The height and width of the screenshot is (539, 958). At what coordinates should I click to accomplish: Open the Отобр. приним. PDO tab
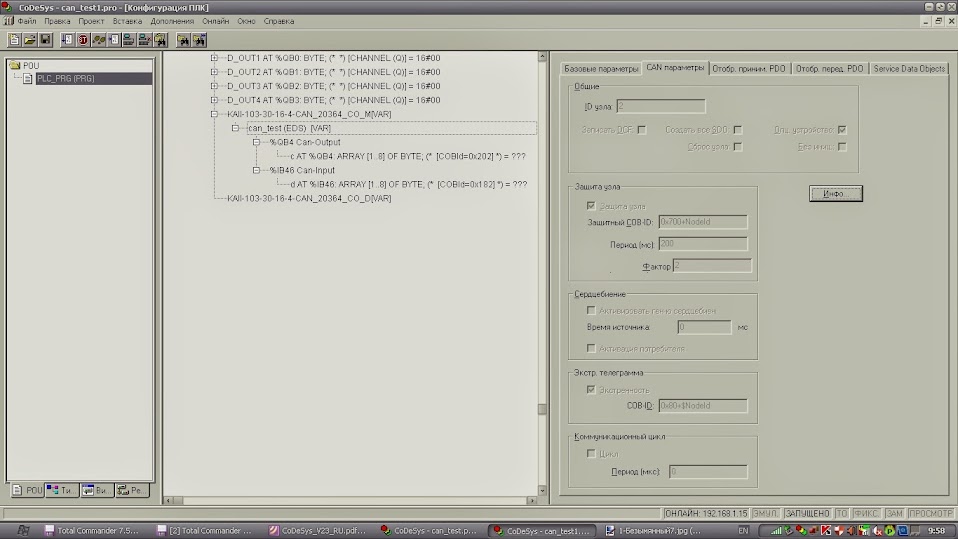pos(749,68)
